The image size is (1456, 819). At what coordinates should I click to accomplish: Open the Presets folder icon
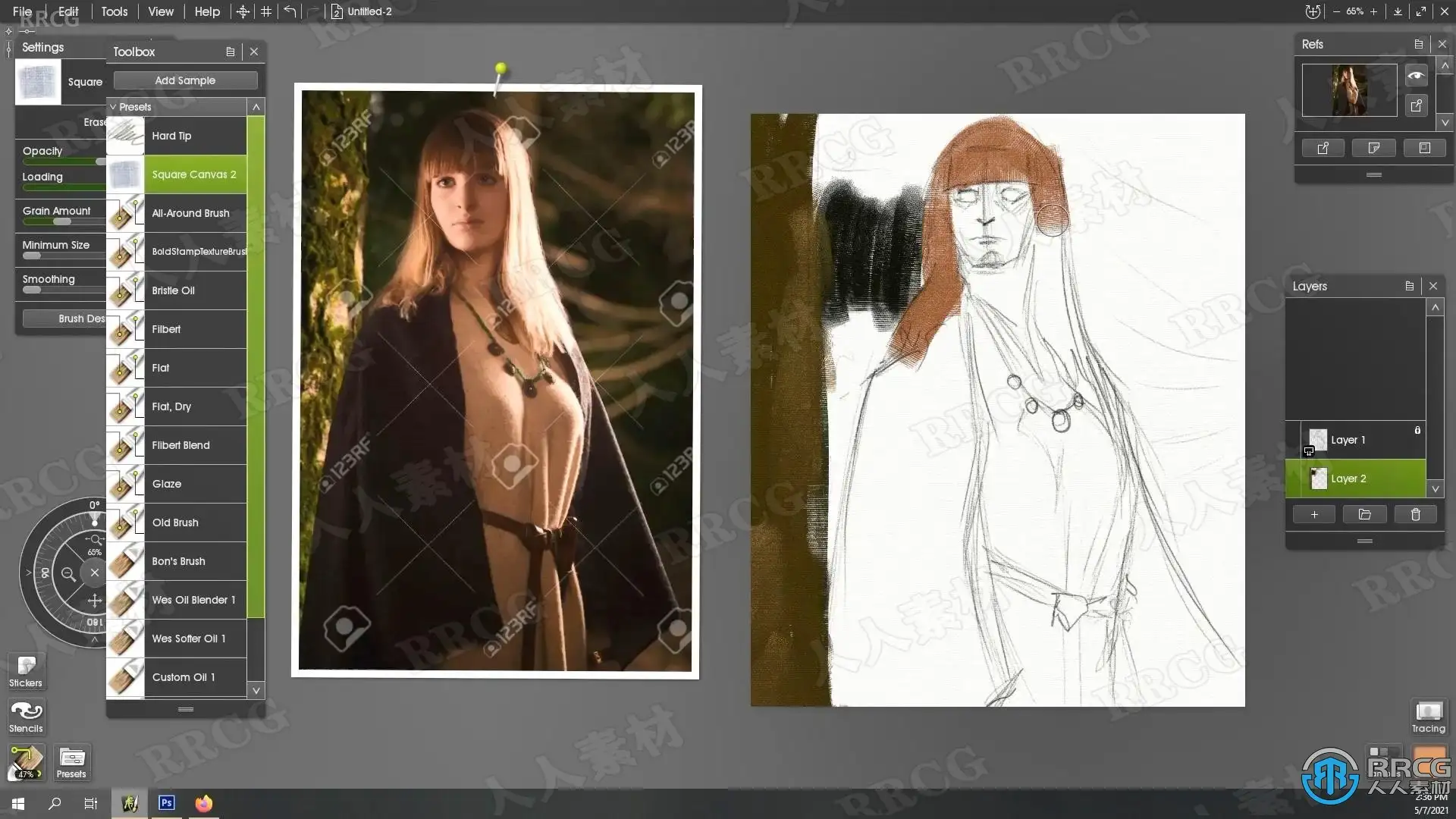(x=71, y=762)
